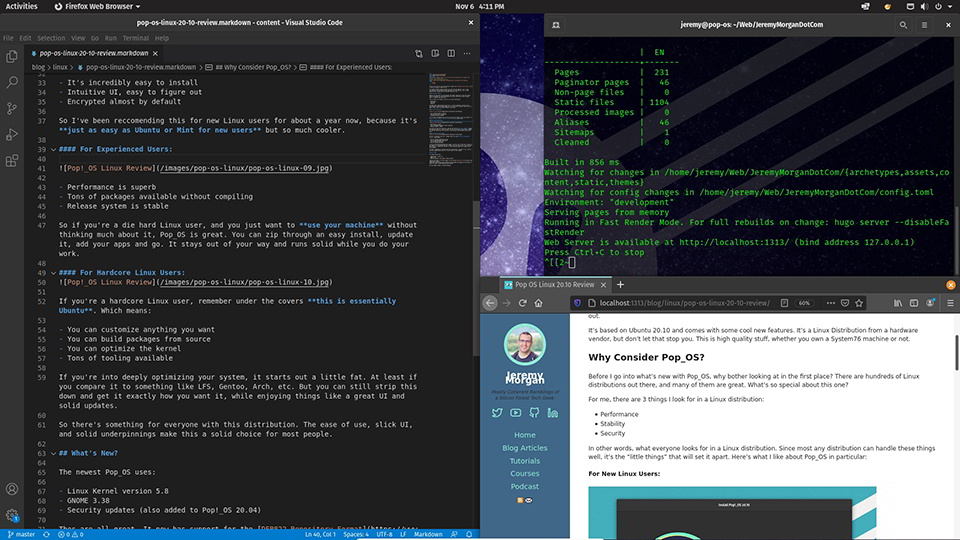This screenshot has width=960, height=540.
Task: Reload the Firefox page
Action: click(x=522, y=303)
